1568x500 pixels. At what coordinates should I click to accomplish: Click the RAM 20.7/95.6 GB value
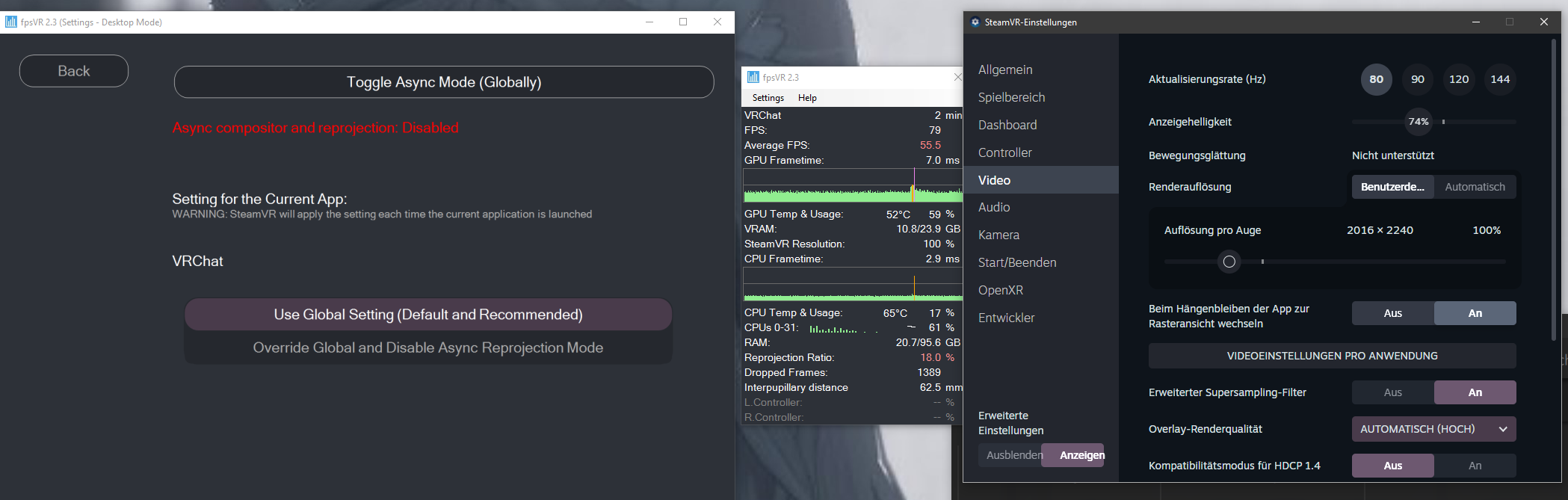pyautogui.click(x=928, y=342)
